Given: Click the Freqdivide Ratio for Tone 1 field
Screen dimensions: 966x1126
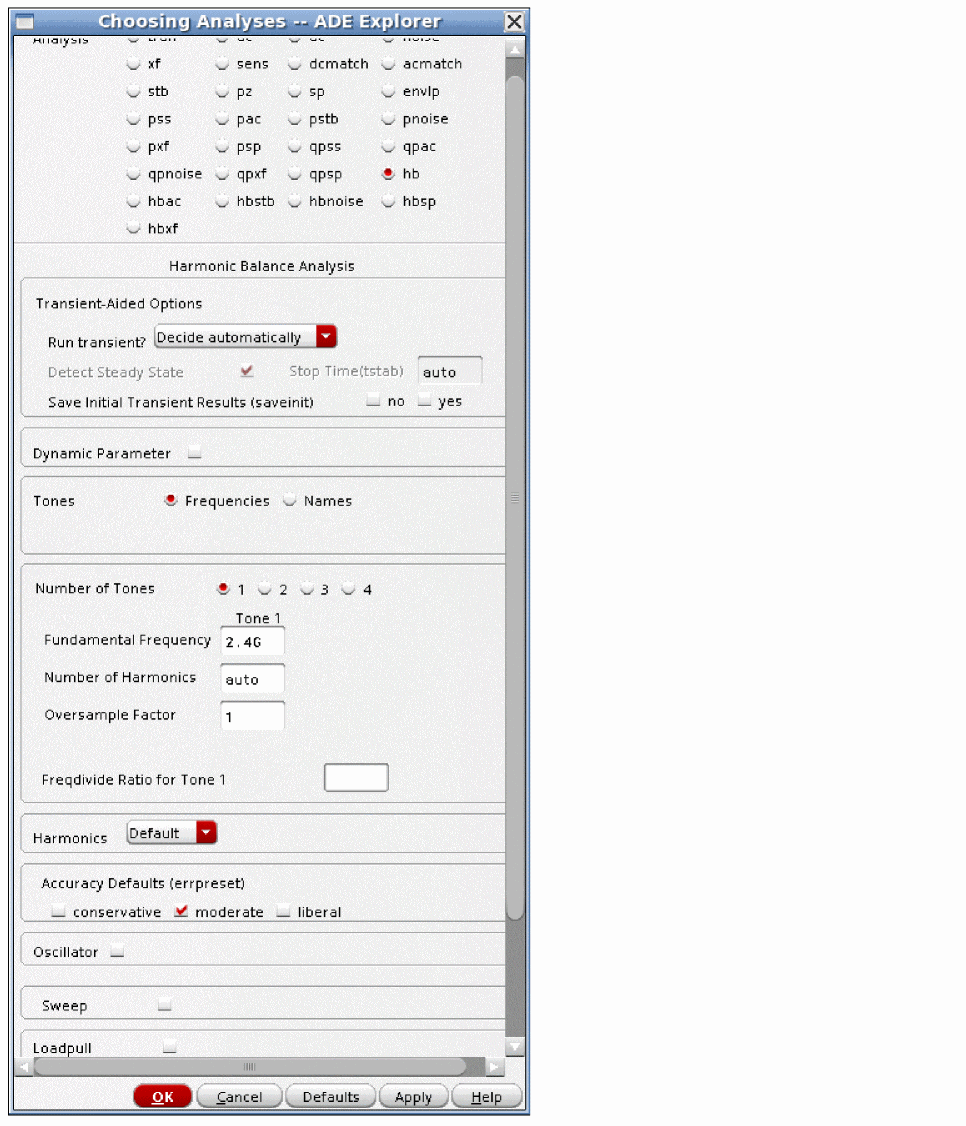Looking at the screenshot, I should pos(356,778).
